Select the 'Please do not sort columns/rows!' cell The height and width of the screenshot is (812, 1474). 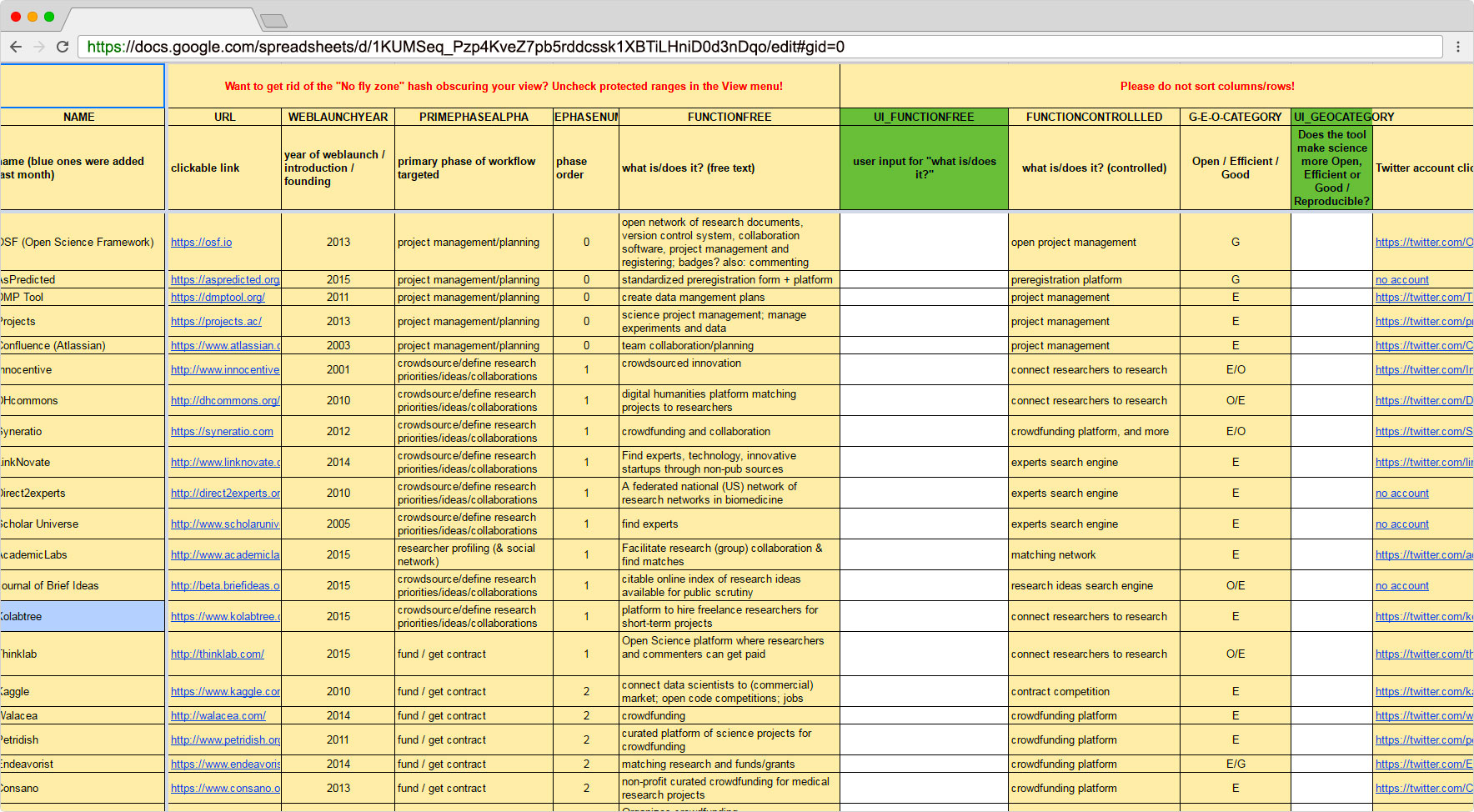pos(1207,86)
